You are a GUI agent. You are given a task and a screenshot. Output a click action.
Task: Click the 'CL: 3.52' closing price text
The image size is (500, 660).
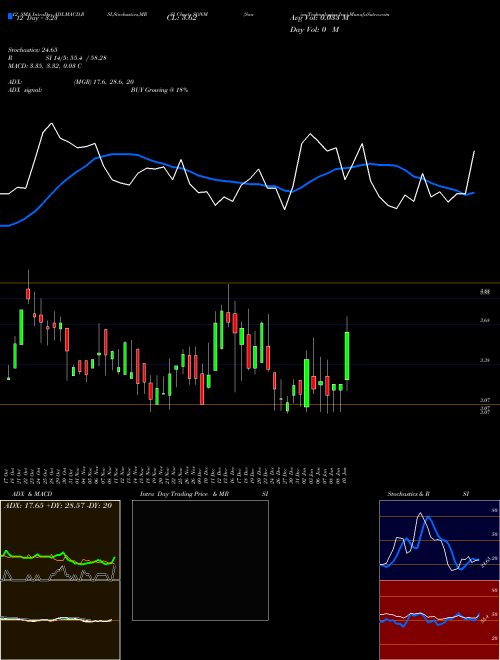(182, 18)
